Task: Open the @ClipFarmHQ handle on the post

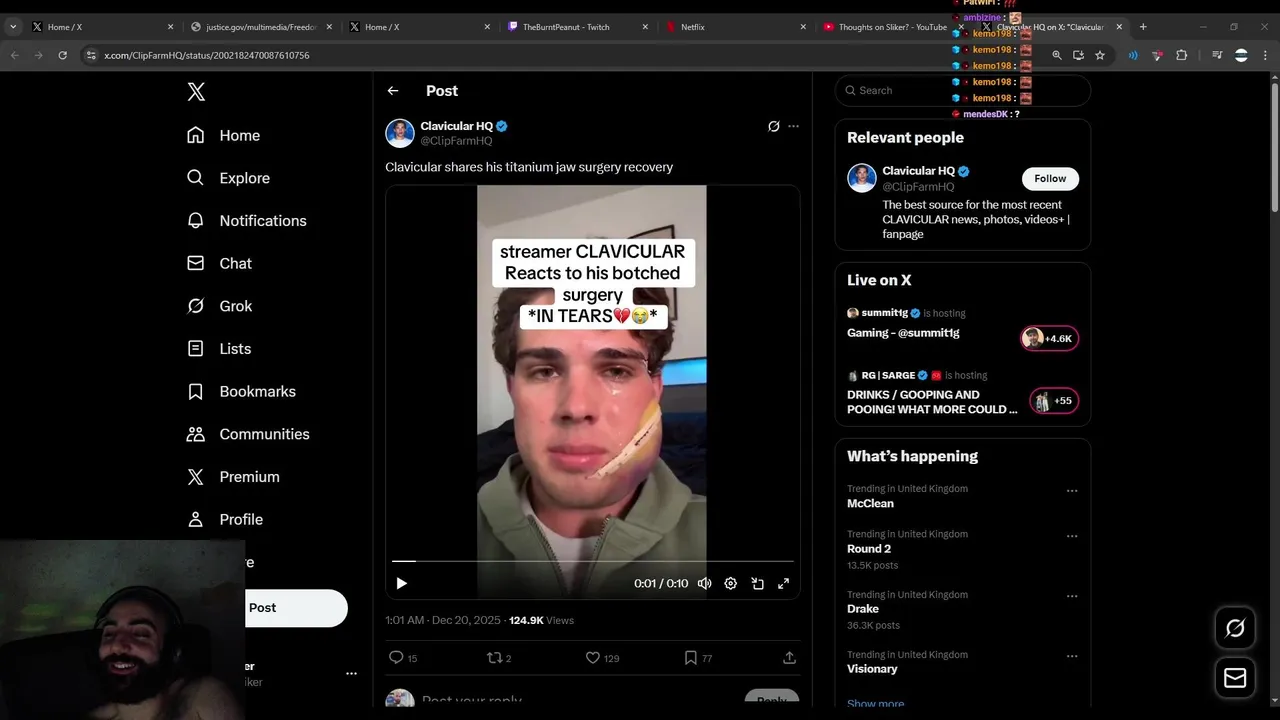Action: (x=456, y=141)
